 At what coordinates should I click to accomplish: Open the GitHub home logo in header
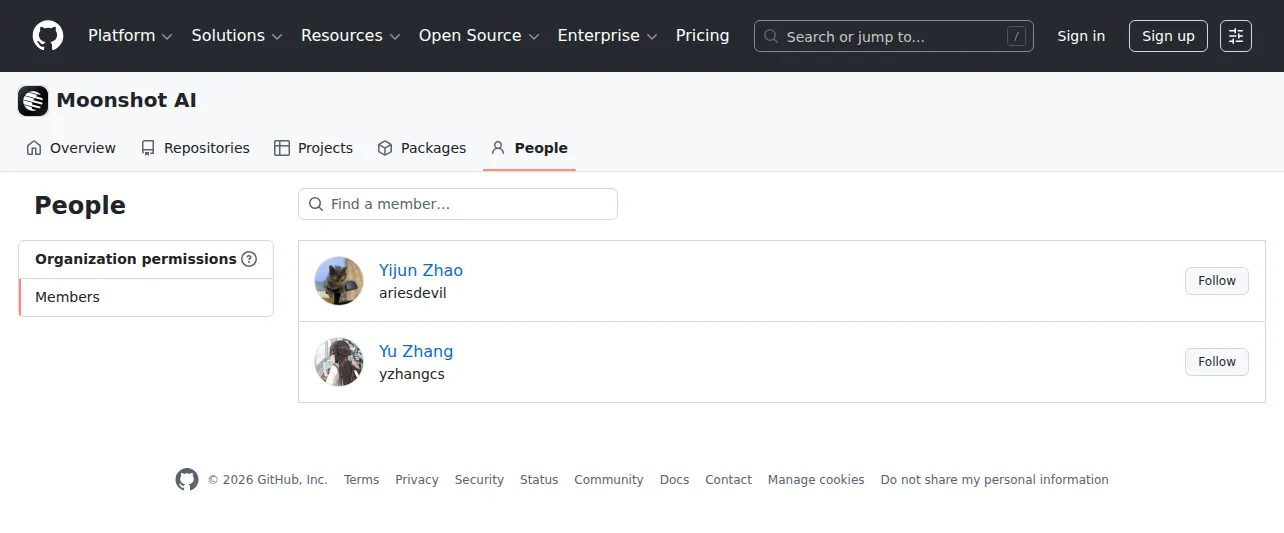(x=48, y=36)
